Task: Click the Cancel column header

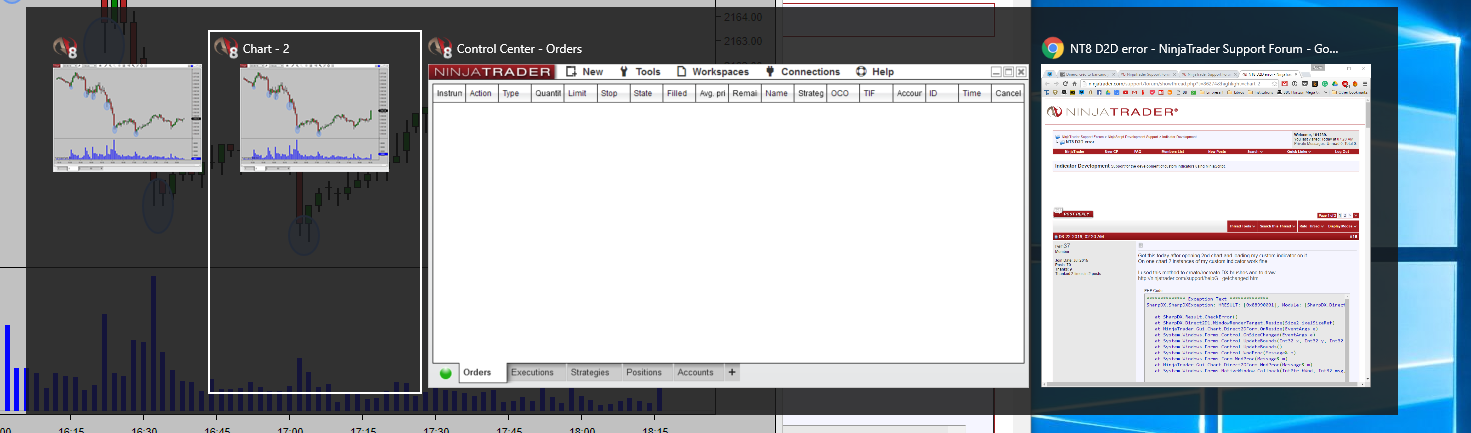Action: coord(1008,93)
